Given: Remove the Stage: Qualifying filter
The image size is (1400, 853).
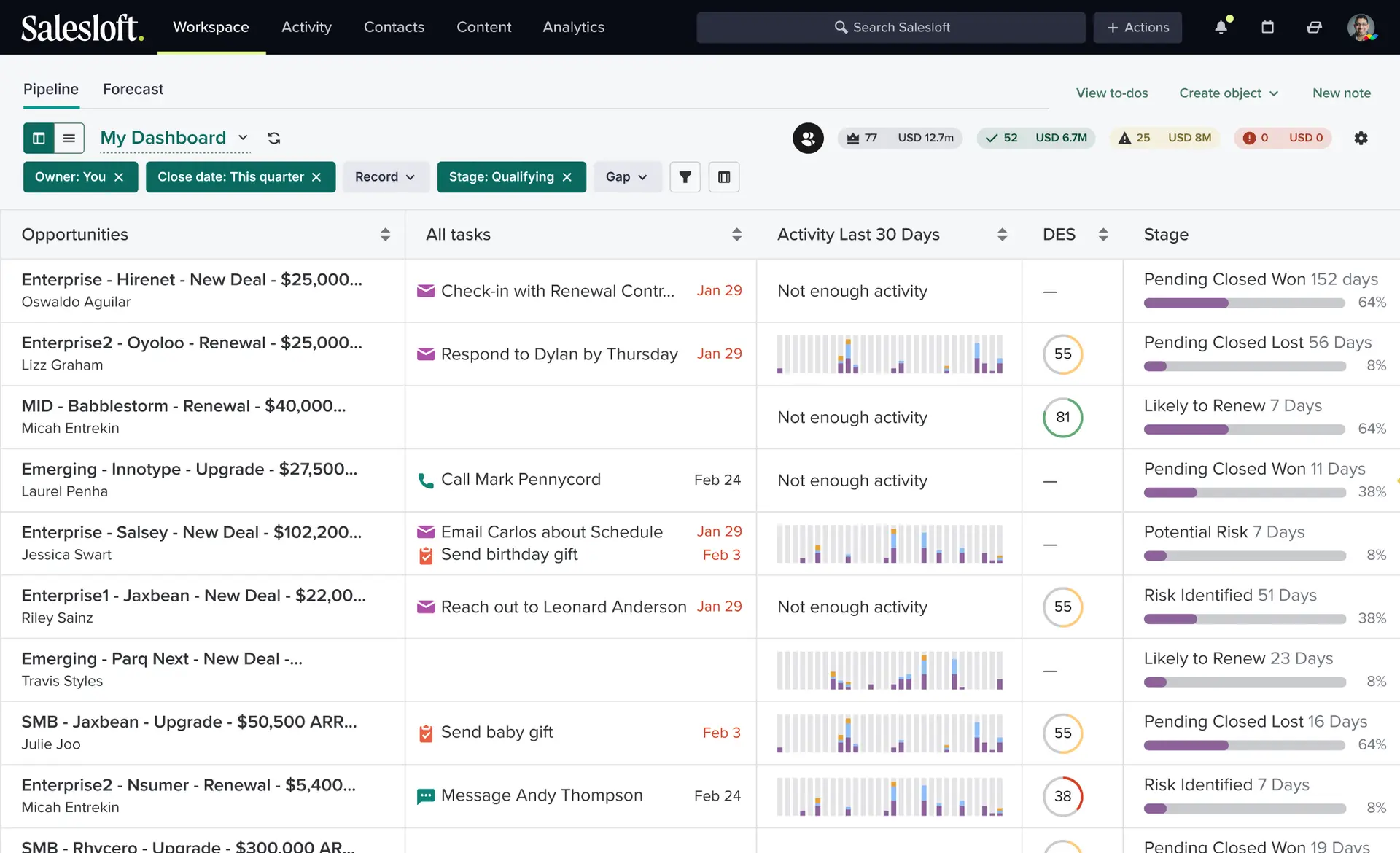Looking at the screenshot, I should pos(567,177).
